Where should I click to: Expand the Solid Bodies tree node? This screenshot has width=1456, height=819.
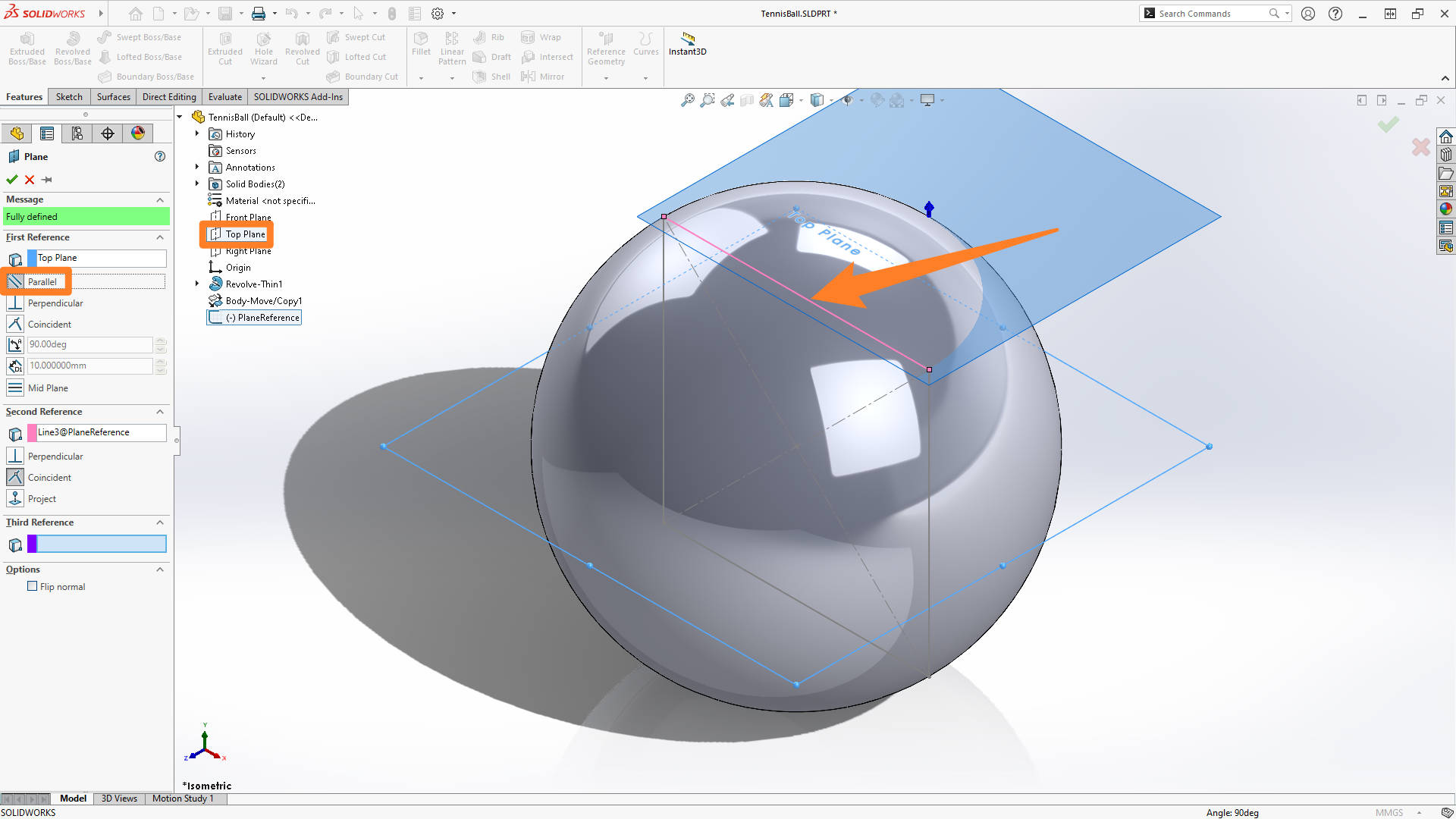point(197,184)
